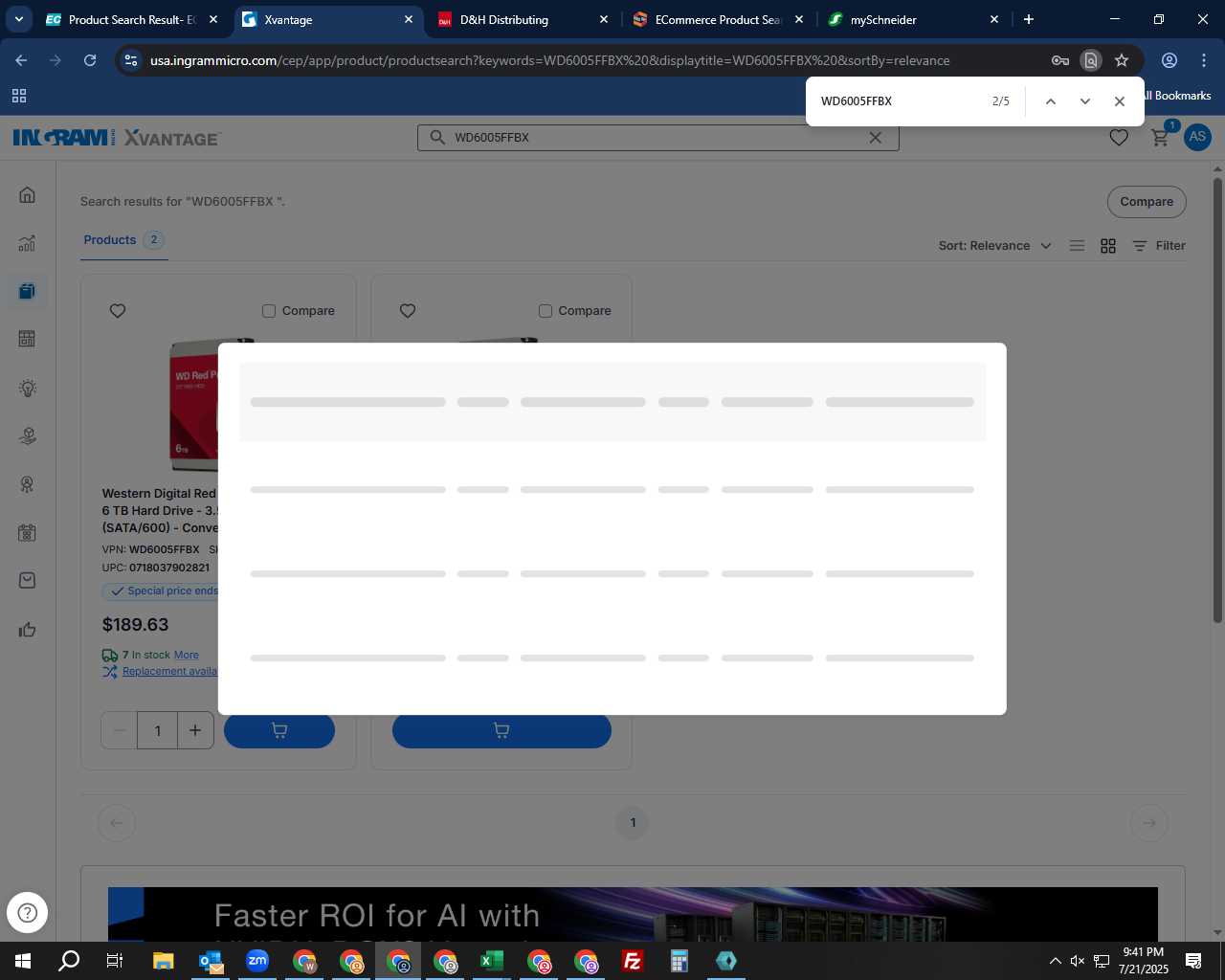Viewport: 1225px width, 980px height.
Task: Open a new browser tab
Action: coord(1029,19)
